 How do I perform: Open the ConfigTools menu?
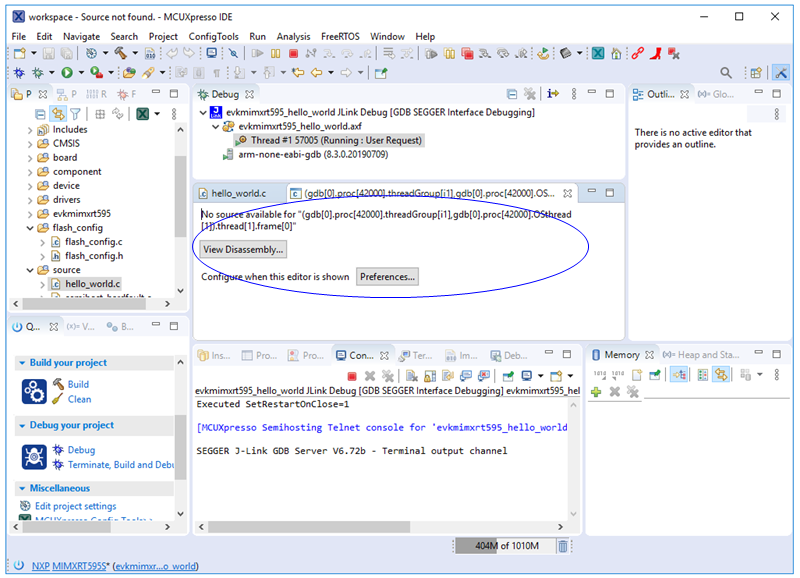click(x=213, y=36)
